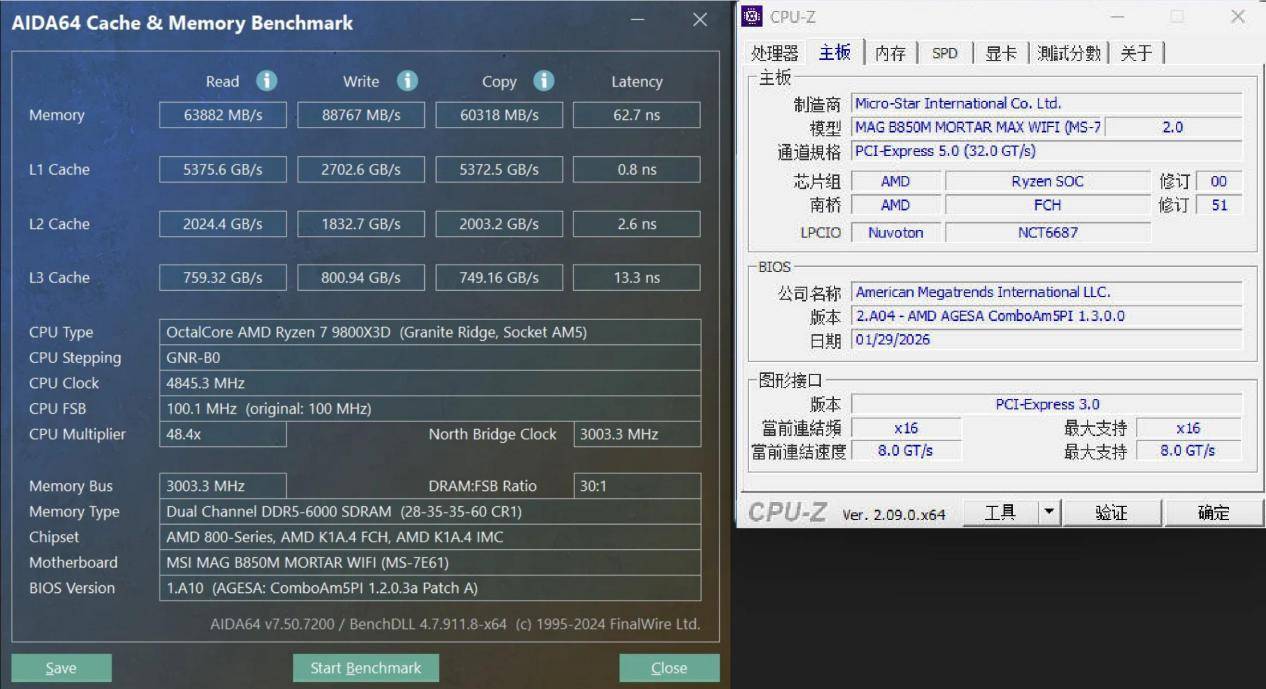
Task: Click the CPU-Z title bar app icon
Action: point(753,17)
